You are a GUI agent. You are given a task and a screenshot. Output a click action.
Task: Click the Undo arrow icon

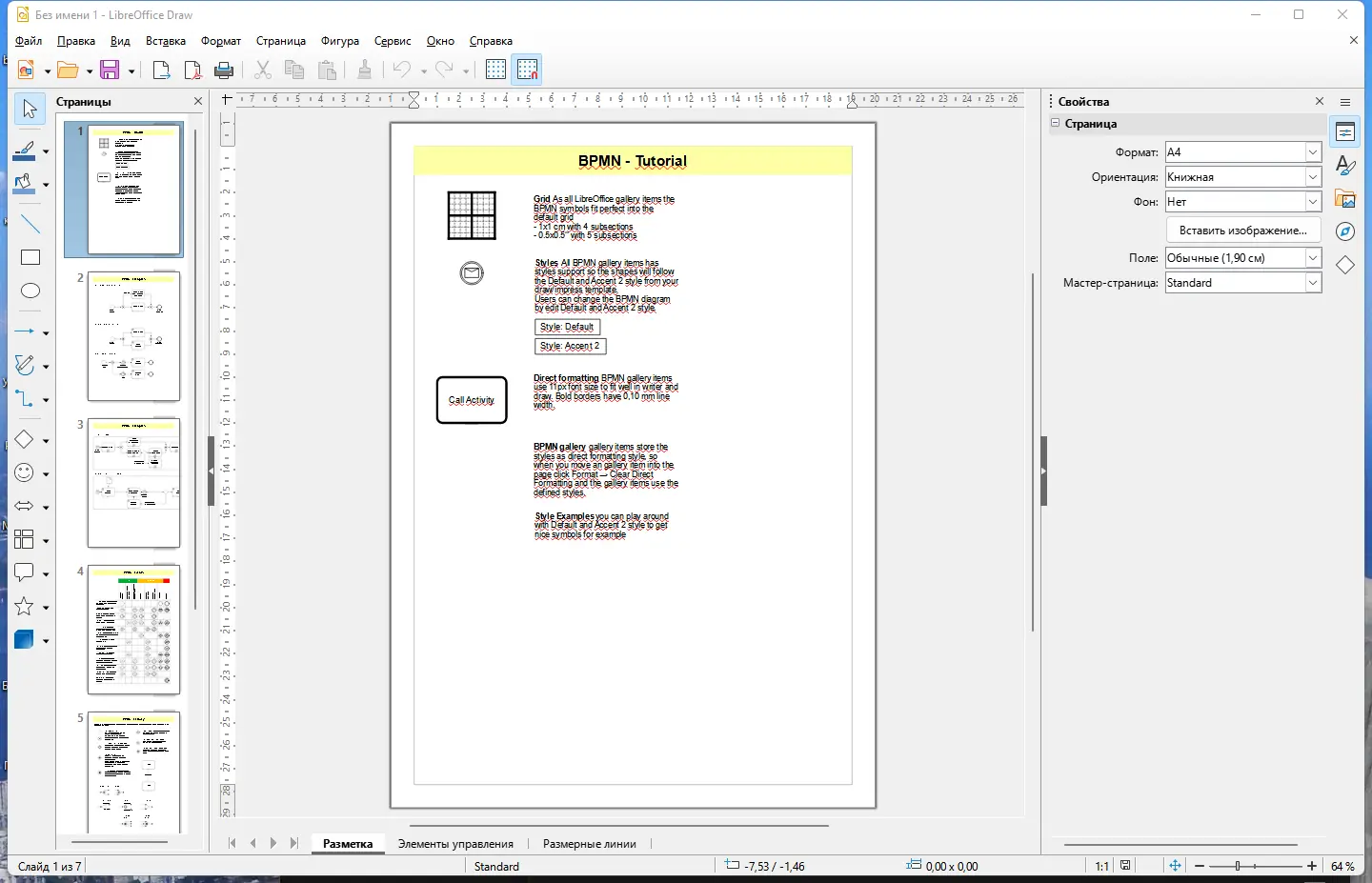(x=402, y=70)
